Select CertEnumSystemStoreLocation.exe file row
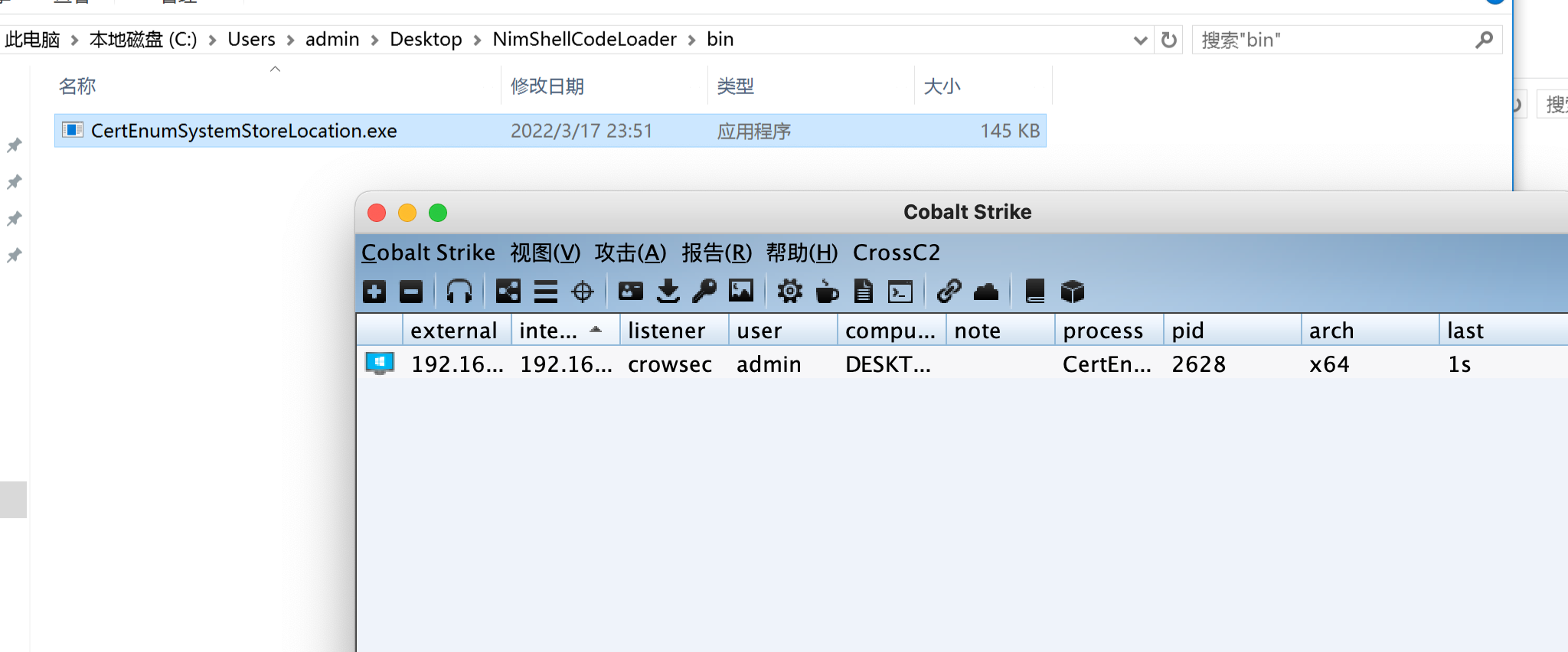 550,131
